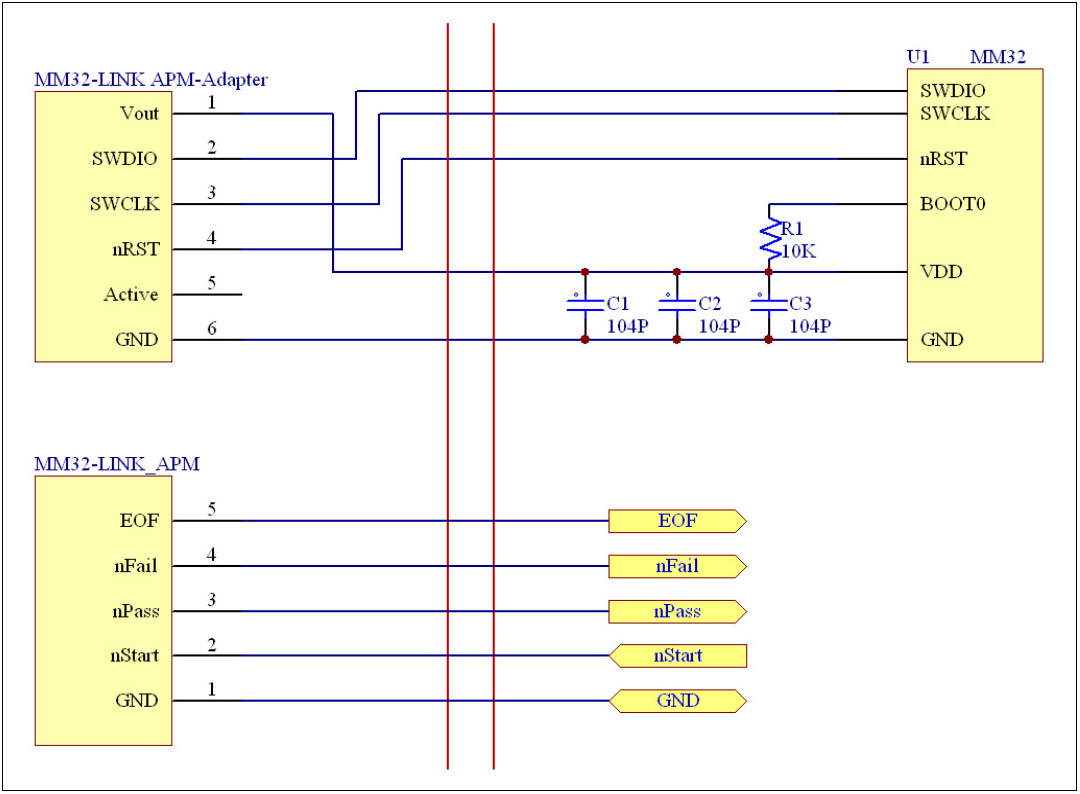Click GND pin on APM-Adapter
Viewport: 1080px width, 794px height.
(136, 339)
